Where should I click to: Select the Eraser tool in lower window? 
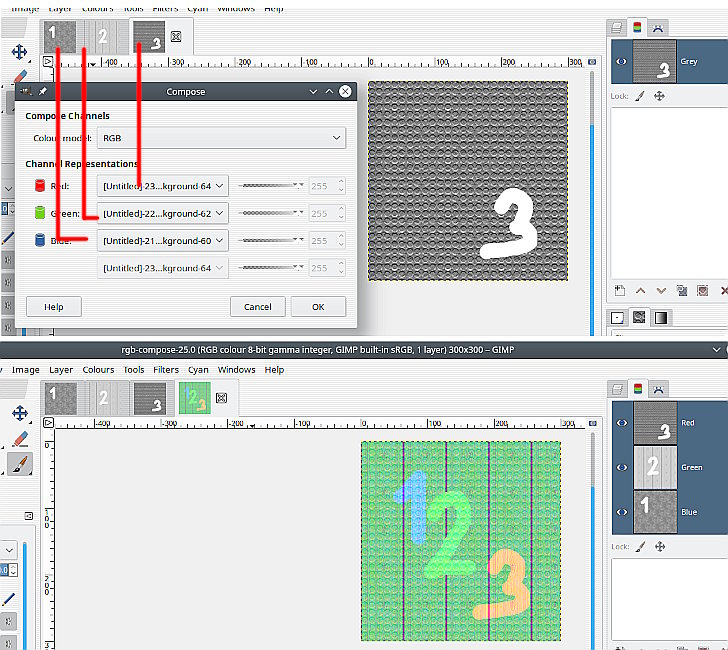click(x=21, y=439)
